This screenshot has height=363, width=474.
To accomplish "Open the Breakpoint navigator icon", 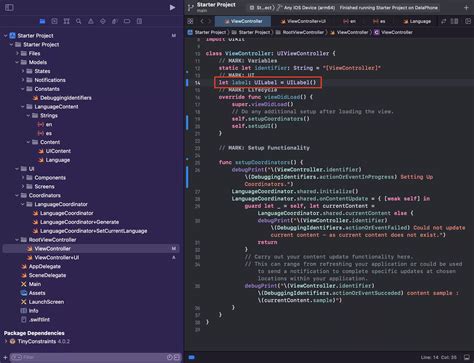I will 127,21.
